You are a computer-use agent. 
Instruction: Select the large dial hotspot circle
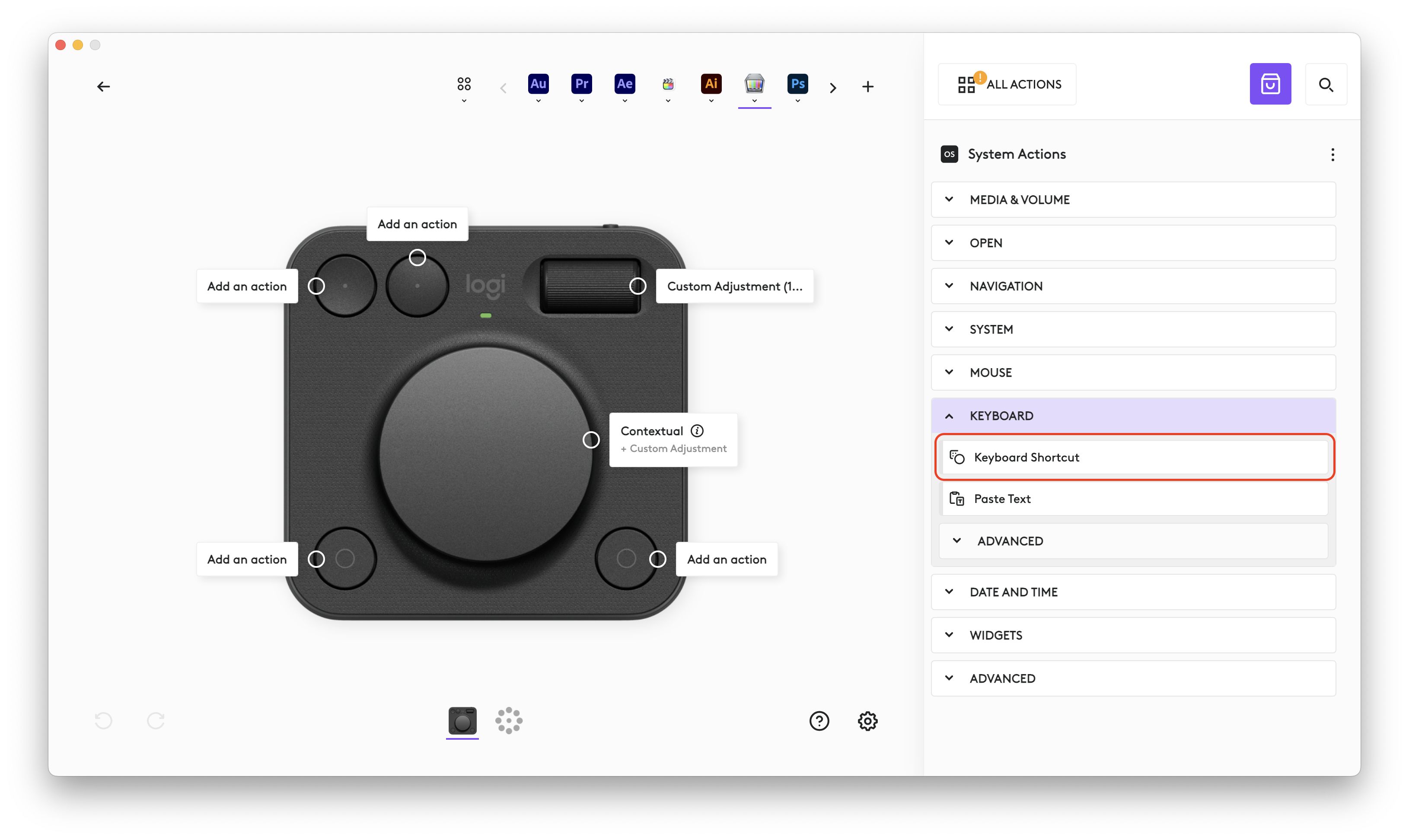point(590,440)
